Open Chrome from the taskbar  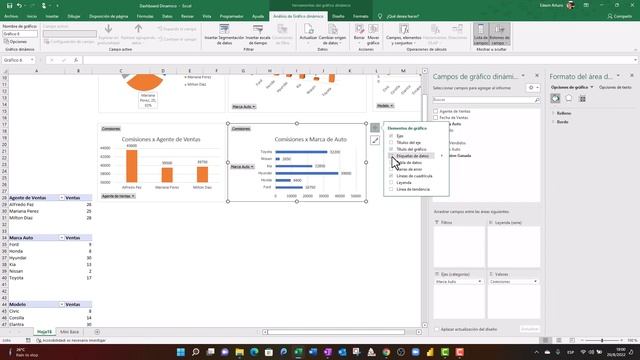386,352
